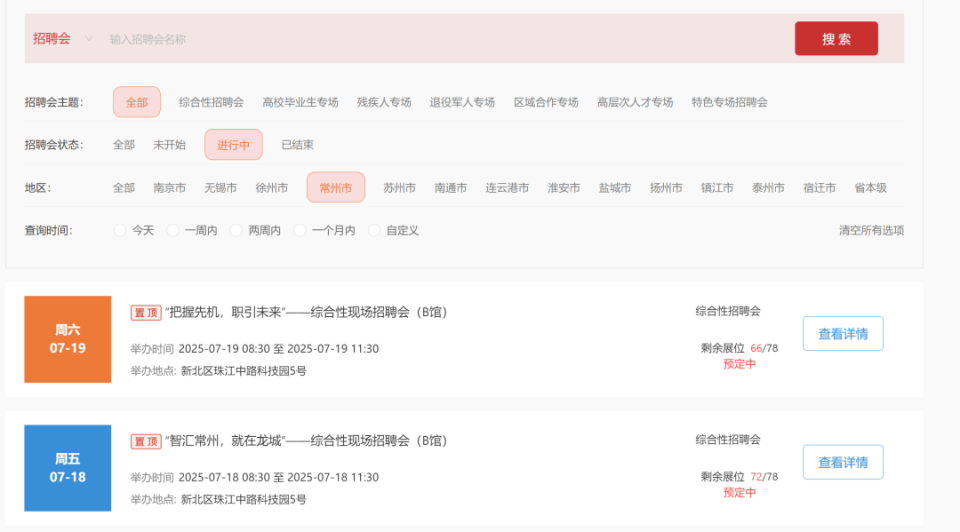Screen dimensions: 960x532
Task: Filter status by 已结束
Action: point(297,145)
